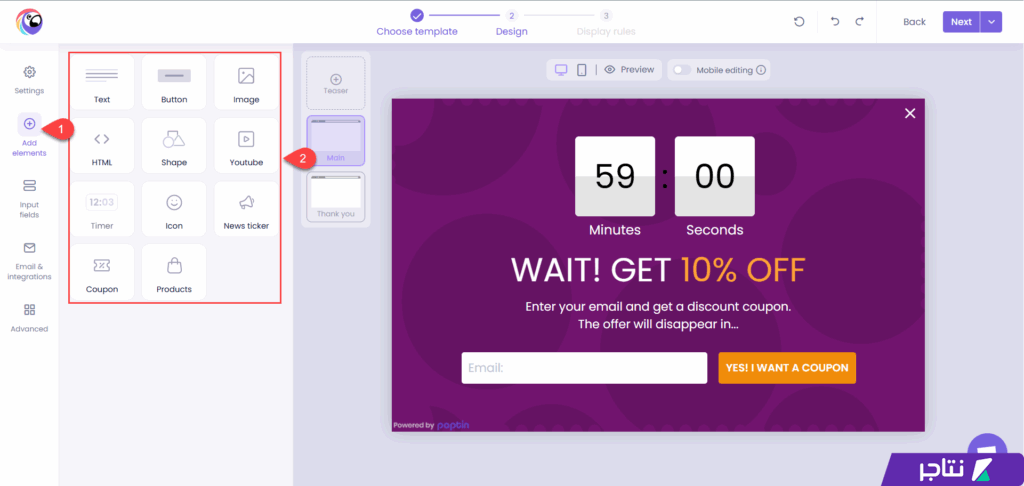Add a News ticker element

coord(246,209)
